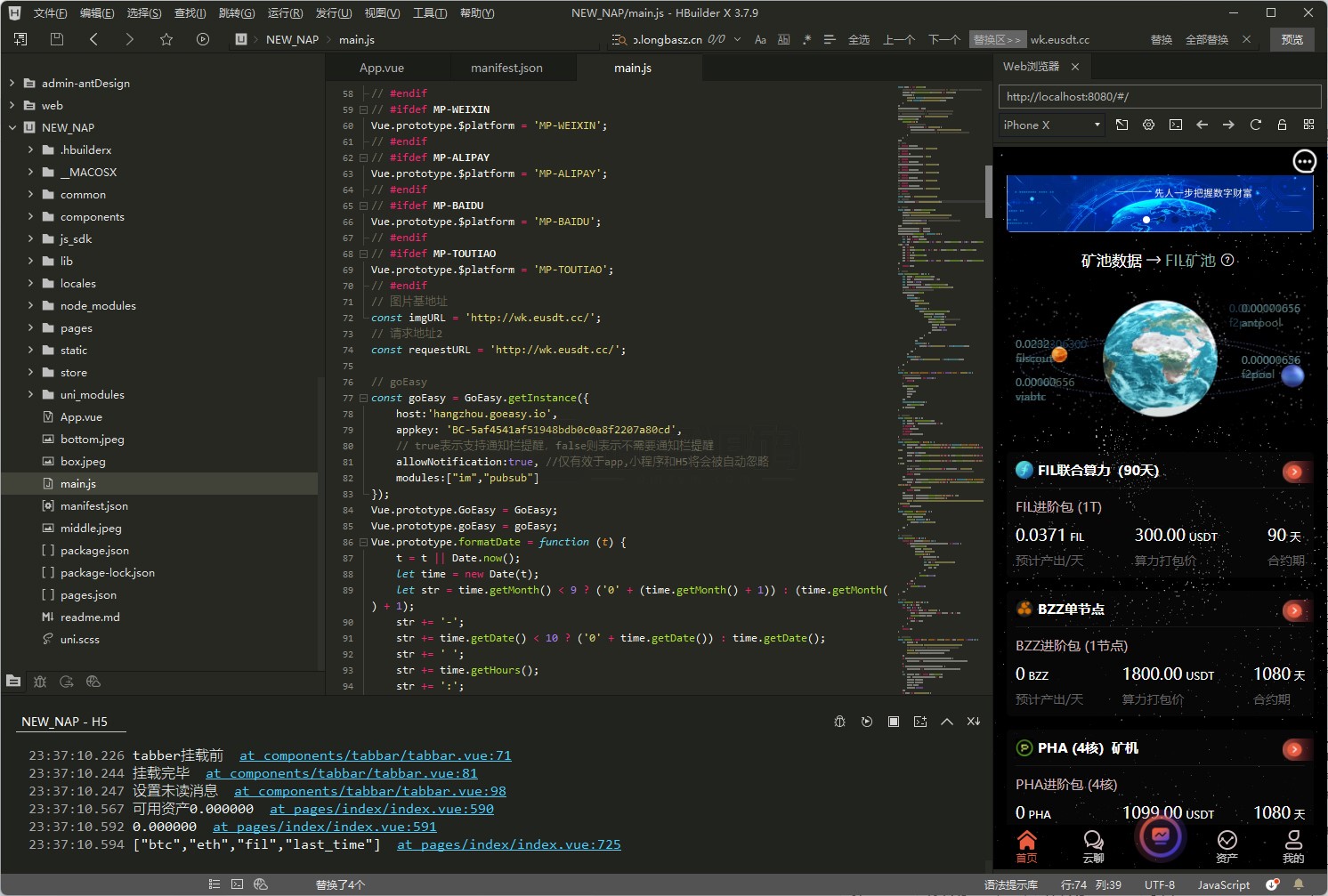This screenshot has height=896, width=1328.
Task: Refresh the built-in web browser page
Action: [1255, 125]
